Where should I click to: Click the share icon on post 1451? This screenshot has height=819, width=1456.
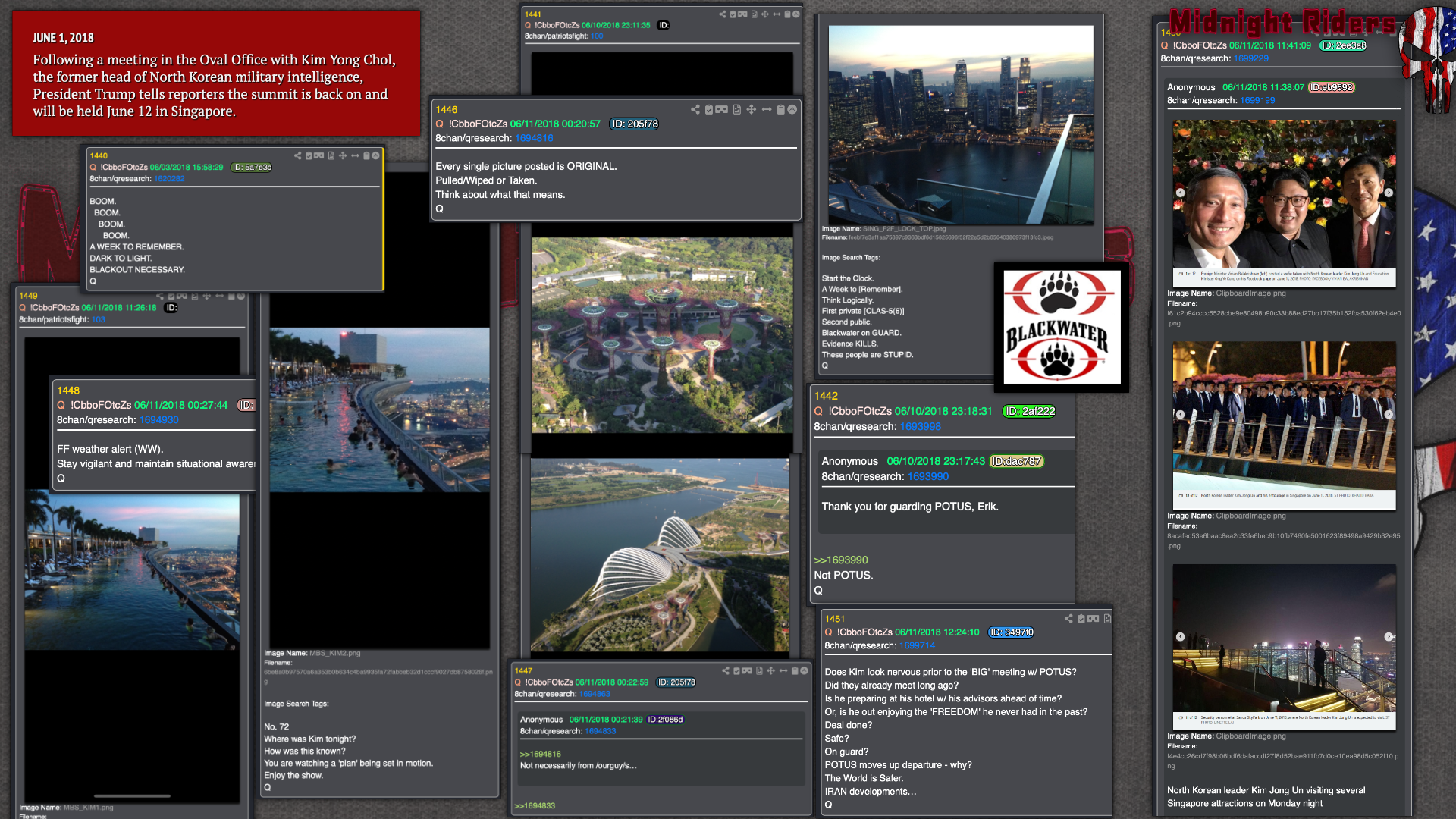pos(1068,619)
